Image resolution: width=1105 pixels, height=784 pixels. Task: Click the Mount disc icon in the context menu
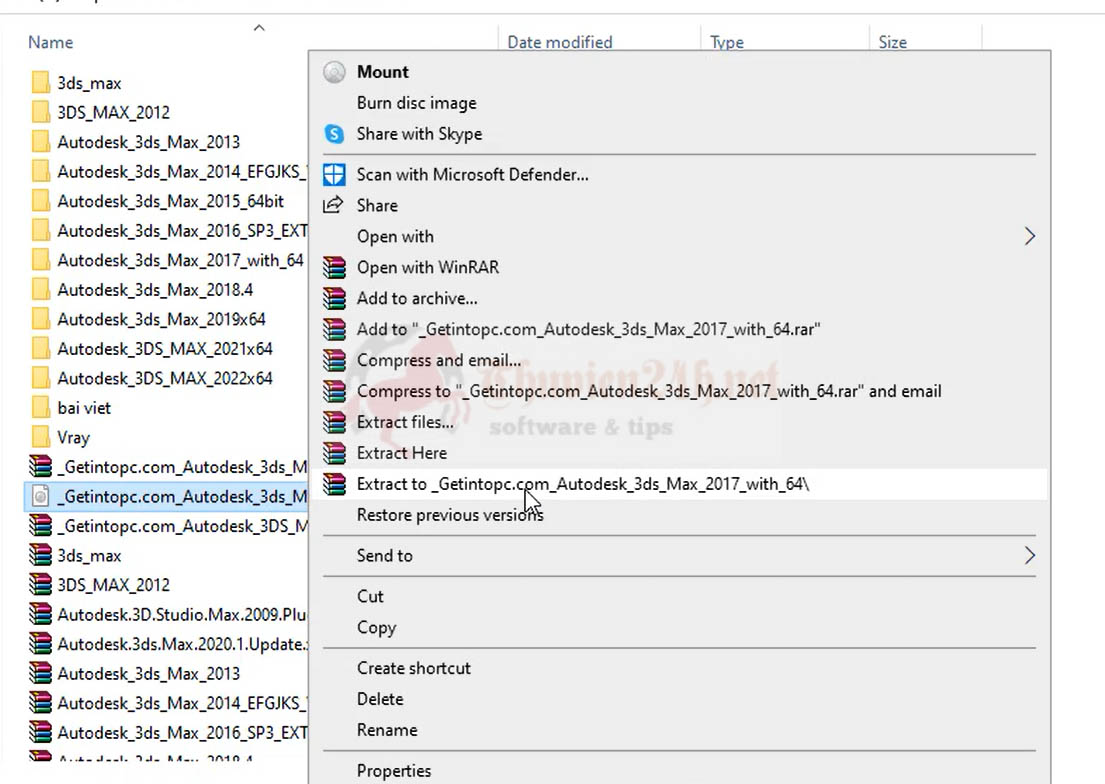(x=335, y=72)
